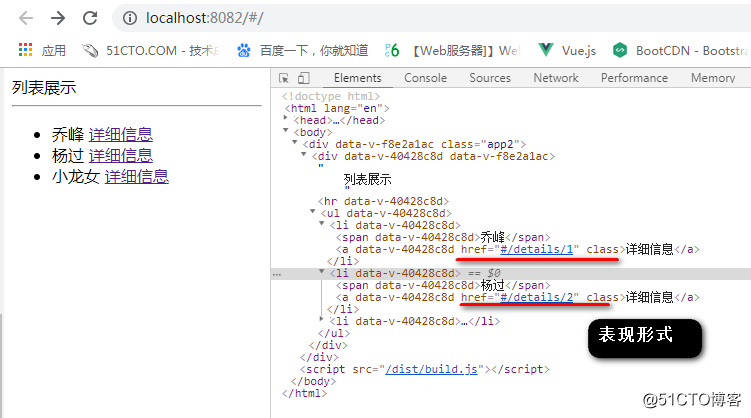Viewport: 751px width, 418px height.
Task: Open the ellipsis menu beside selected li
Action: pos(277,274)
